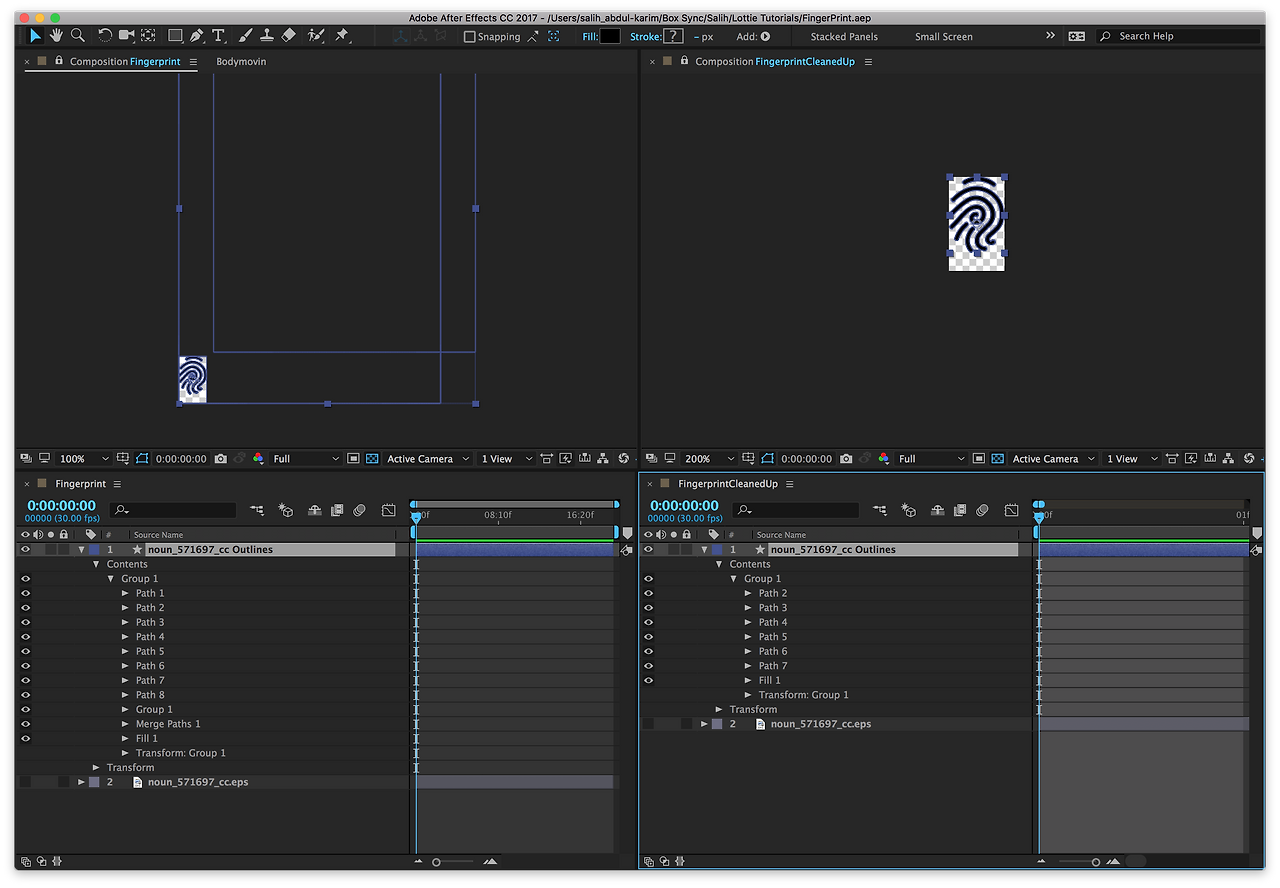Click the Fingerprint timeline current time display
Screen dimensions: 1280x888
coord(62,506)
